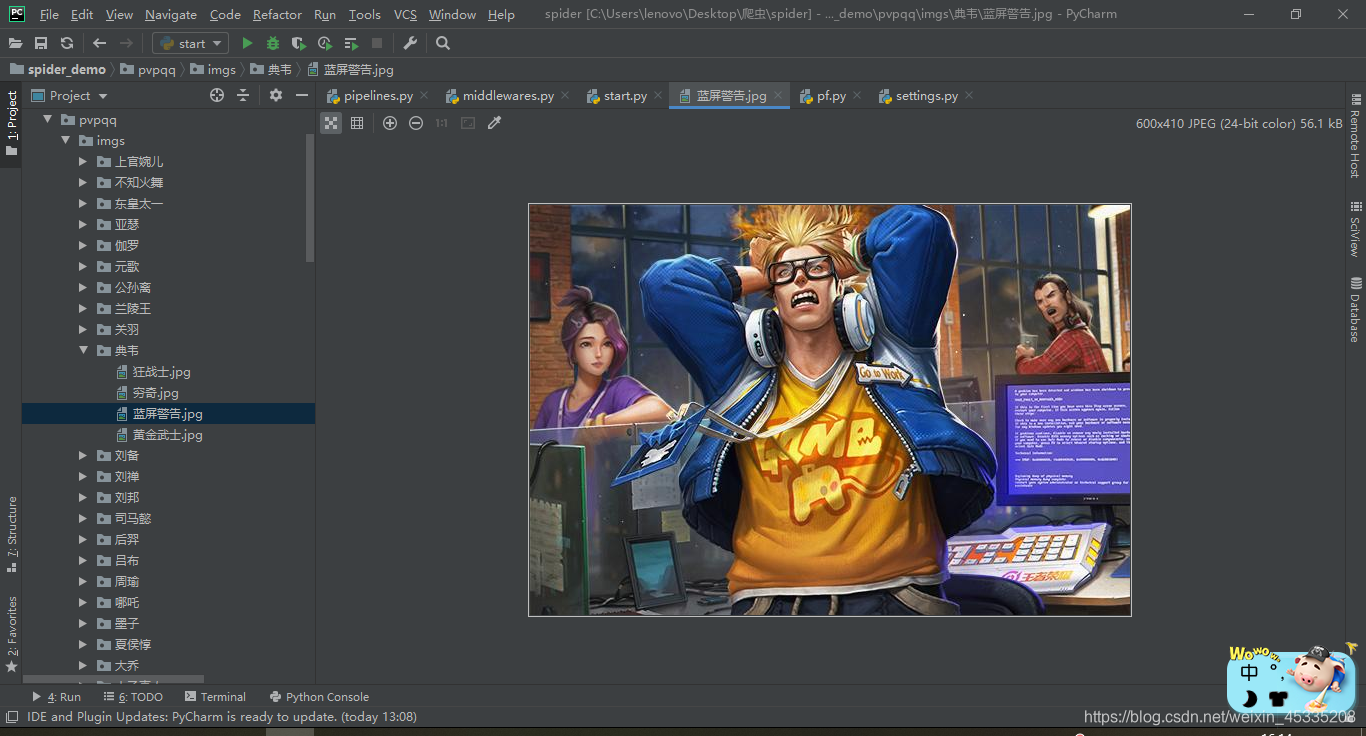Collapse the 典韦 folder in tree

[x=83, y=351]
